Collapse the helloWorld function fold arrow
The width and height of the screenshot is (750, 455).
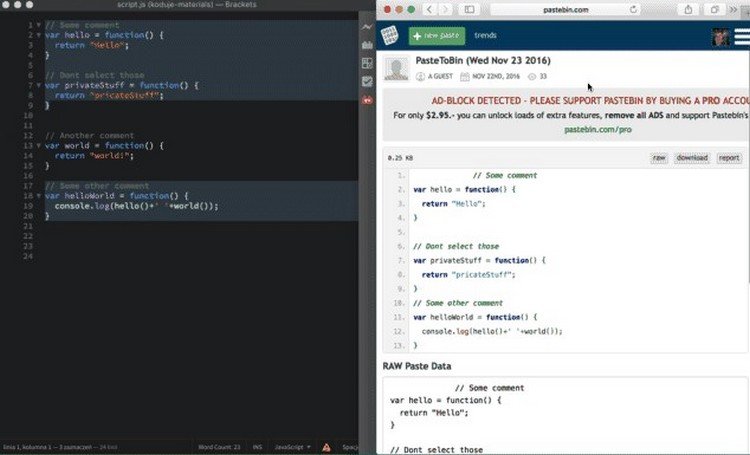38,196
